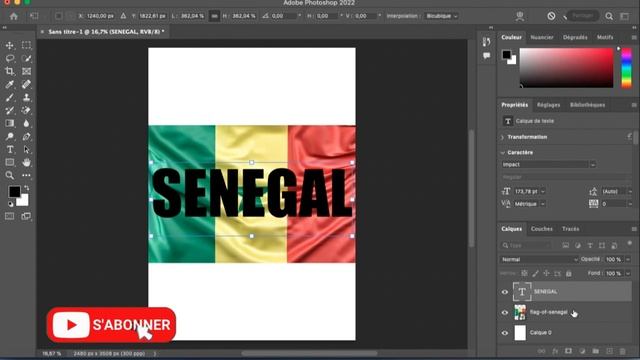Open the font size dropdown
This screenshot has height=360, width=640.
[543, 191]
